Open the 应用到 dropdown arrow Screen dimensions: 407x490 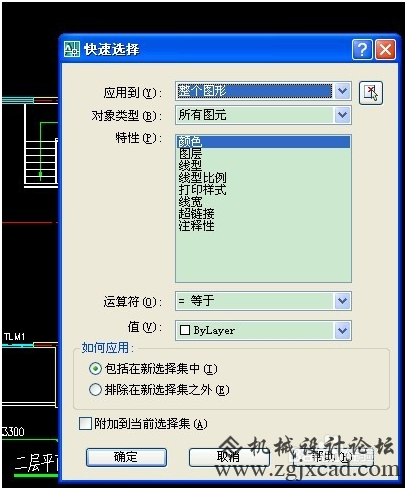coord(342,91)
